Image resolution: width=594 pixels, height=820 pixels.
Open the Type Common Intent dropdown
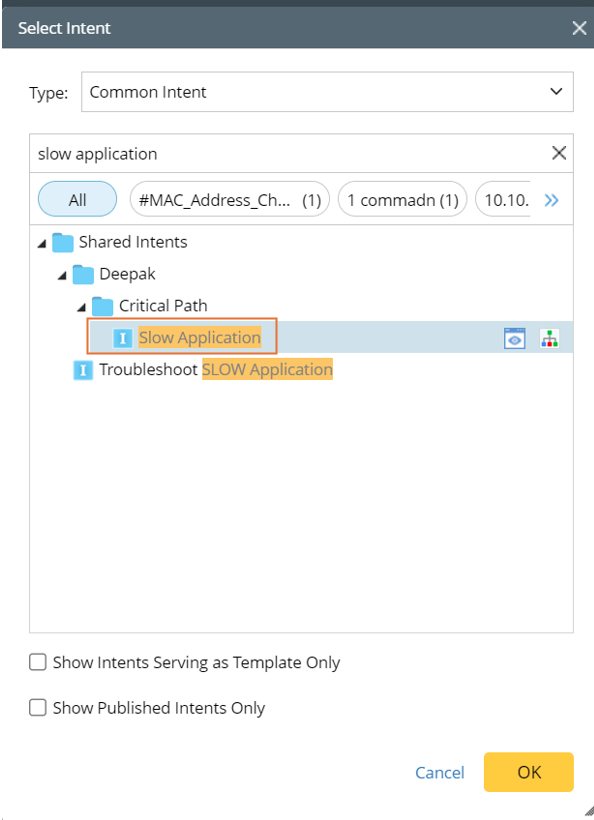pyautogui.click(x=327, y=92)
